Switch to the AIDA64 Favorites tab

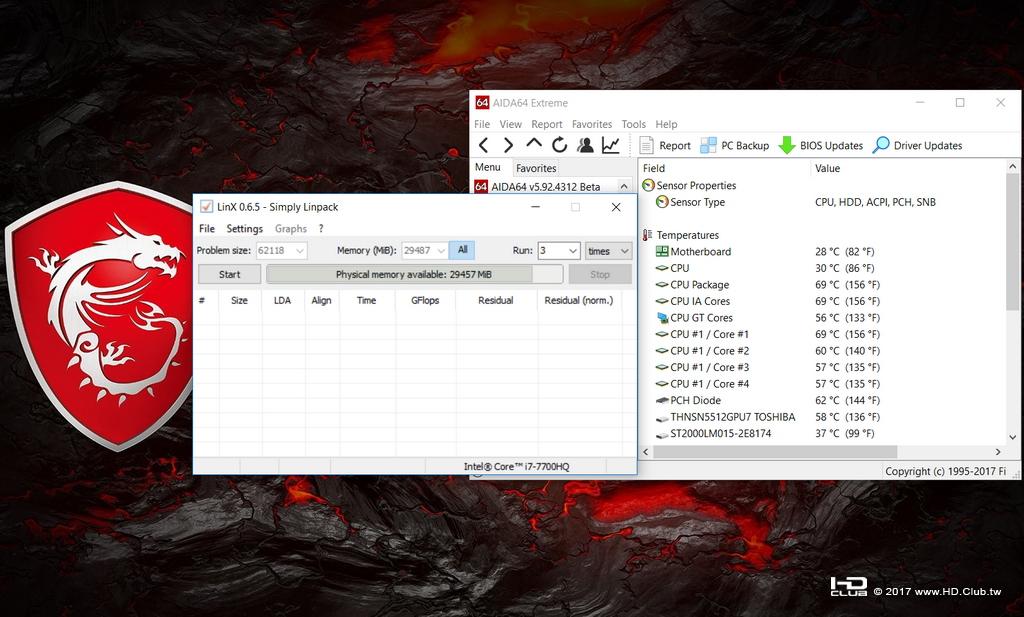(x=536, y=168)
